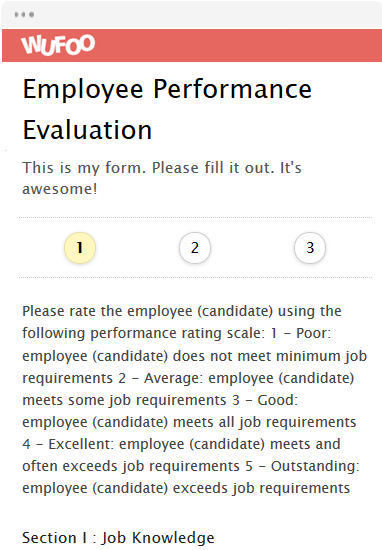Click the word "Good:" in rating scale
The height and width of the screenshot is (550, 382).
click(x=278, y=400)
